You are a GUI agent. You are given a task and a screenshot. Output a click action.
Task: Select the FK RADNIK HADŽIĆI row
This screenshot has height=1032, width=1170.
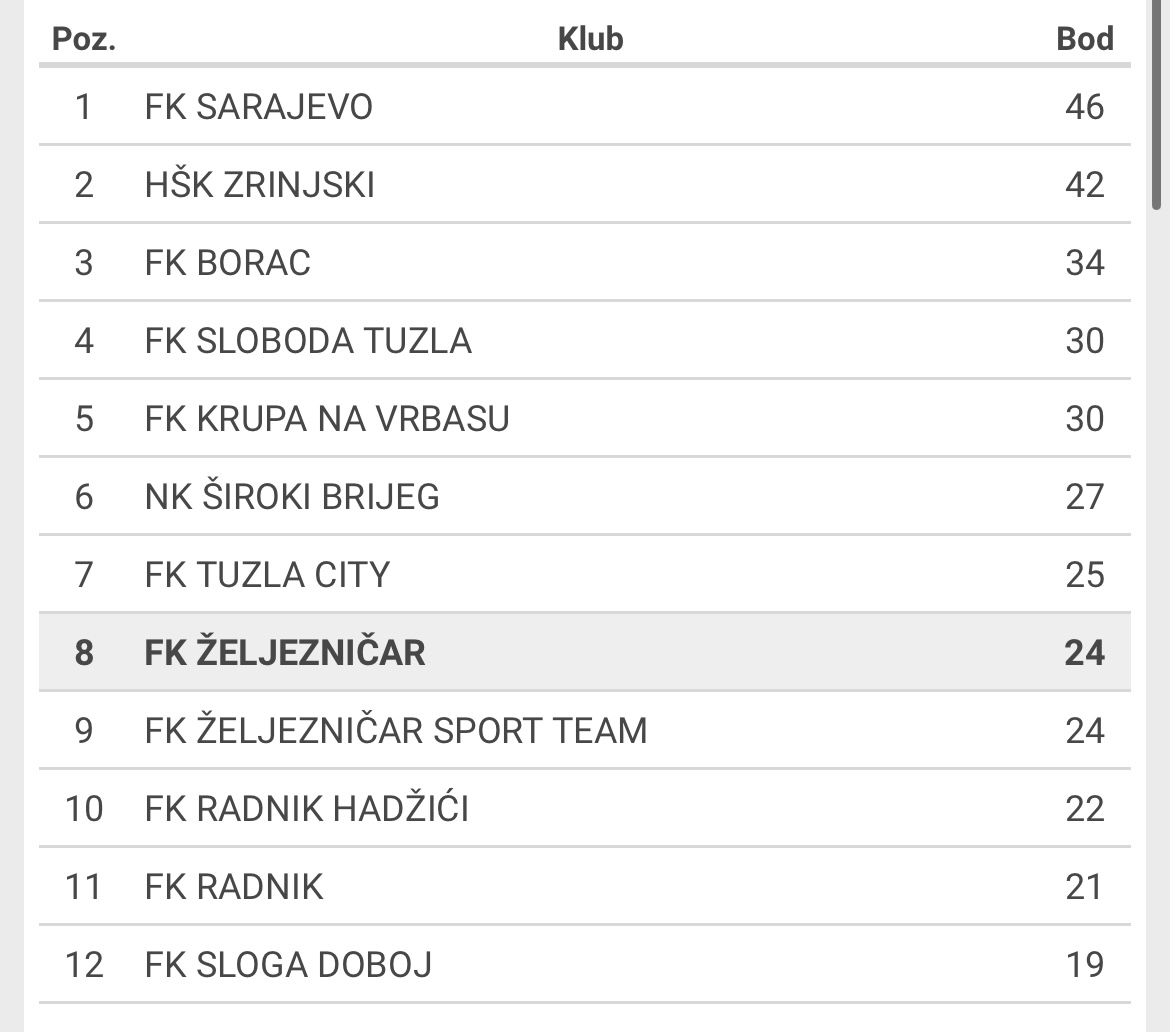coord(584,809)
